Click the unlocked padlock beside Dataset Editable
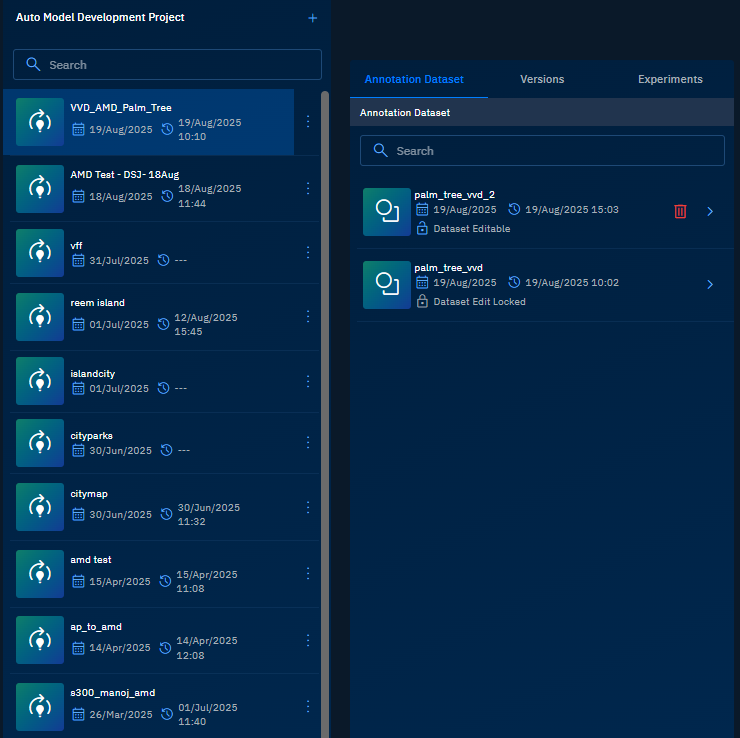This screenshot has width=740, height=738. (422, 229)
